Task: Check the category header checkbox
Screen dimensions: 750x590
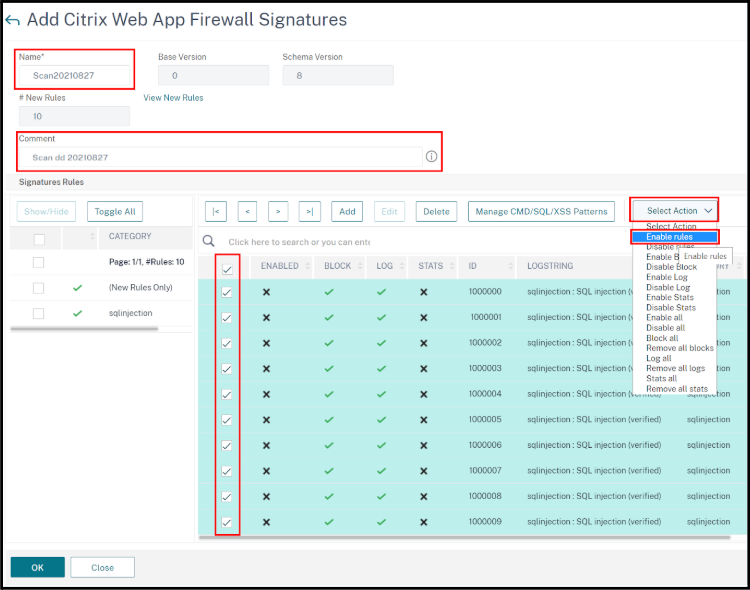Action: [x=39, y=239]
